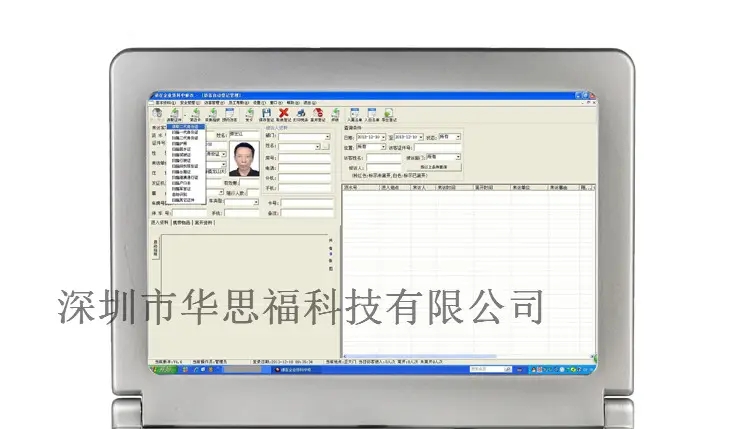Click the ellipsis button beside the visited person's Name
Viewport: 750px width, 429px height.
point(325,146)
